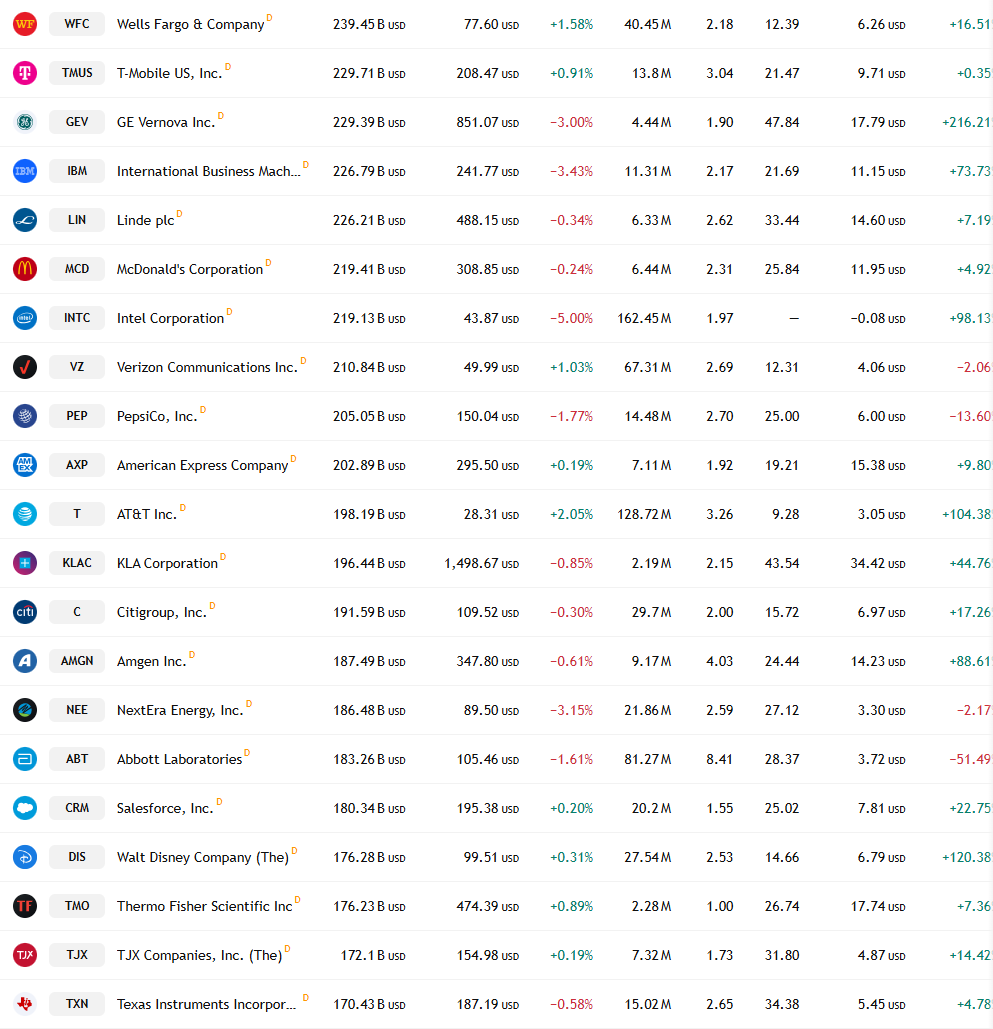This screenshot has width=993, height=1029.
Task: Open the Walt Disney Company (The) link
Action: [x=203, y=858]
